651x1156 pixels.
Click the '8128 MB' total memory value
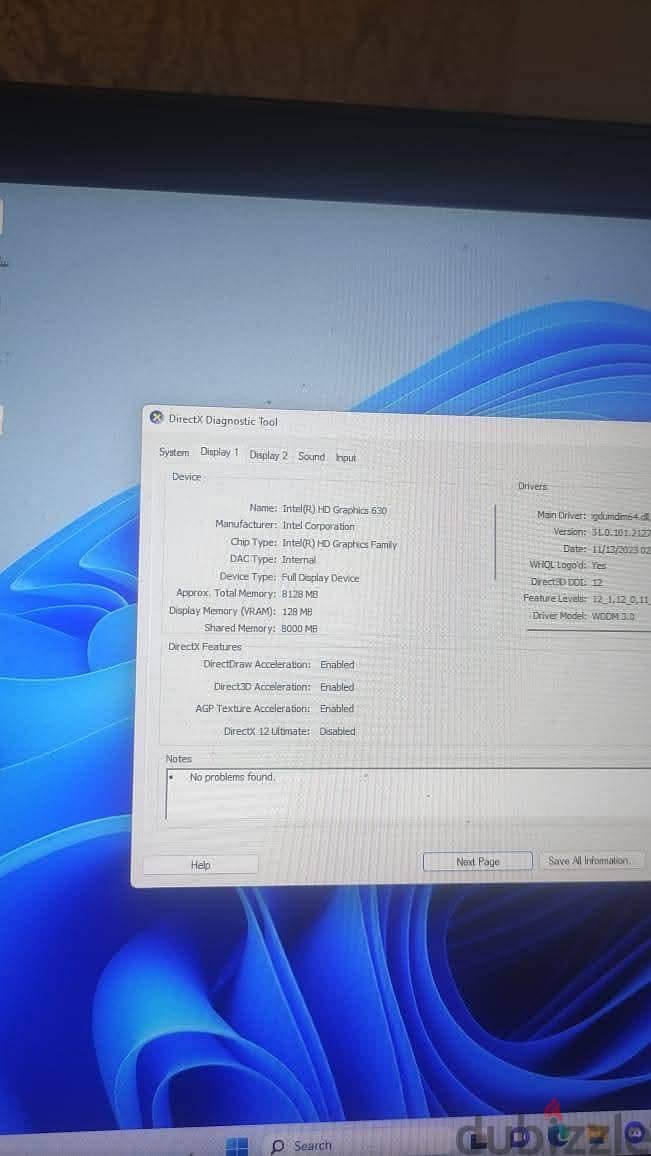click(300, 594)
